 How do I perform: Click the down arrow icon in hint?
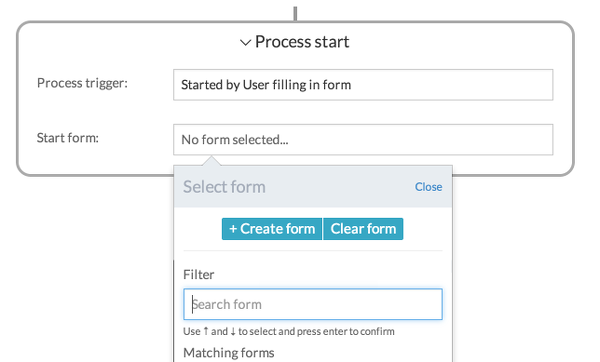(233, 331)
